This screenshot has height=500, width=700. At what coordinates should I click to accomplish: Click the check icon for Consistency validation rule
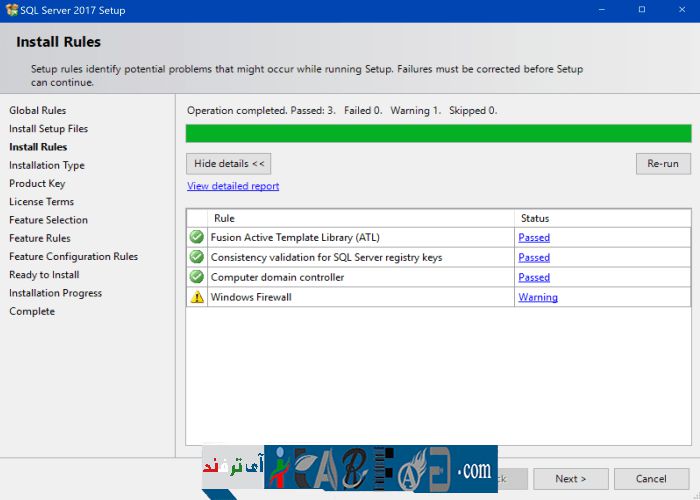pyautogui.click(x=196, y=257)
